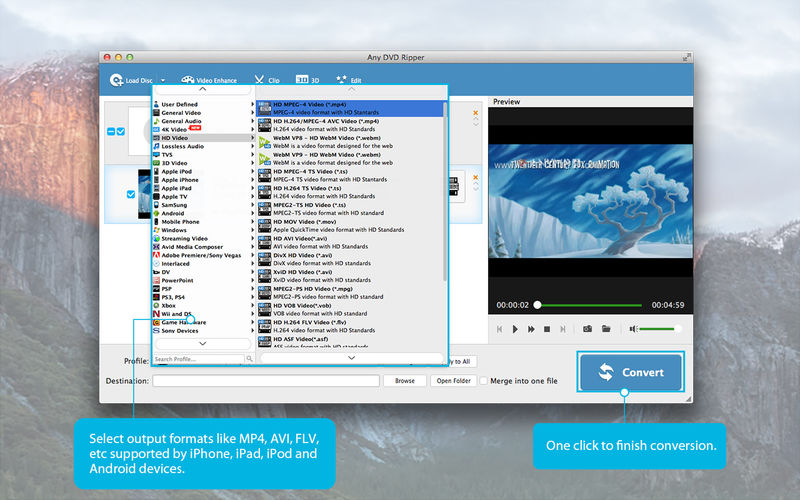Adjust the volume slider
This screenshot has width=800, height=500.
(659, 329)
